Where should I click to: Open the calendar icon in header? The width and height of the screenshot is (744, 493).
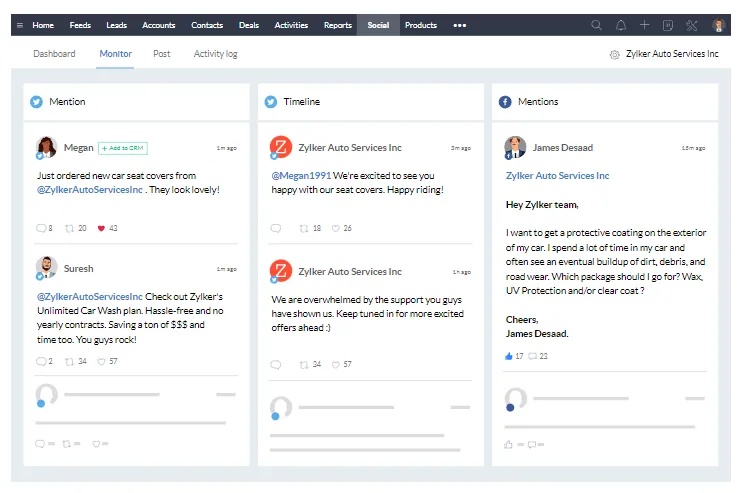point(668,25)
